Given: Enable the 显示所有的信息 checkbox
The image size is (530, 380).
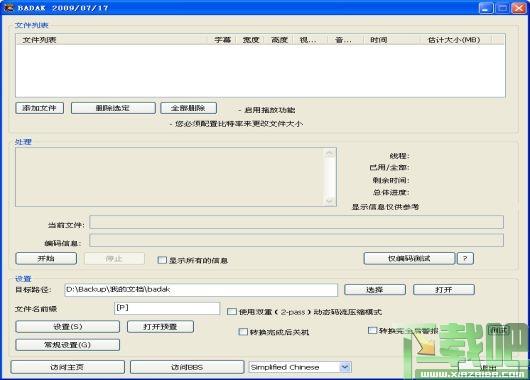Looking at the screenshot, I should coord(162,260).
